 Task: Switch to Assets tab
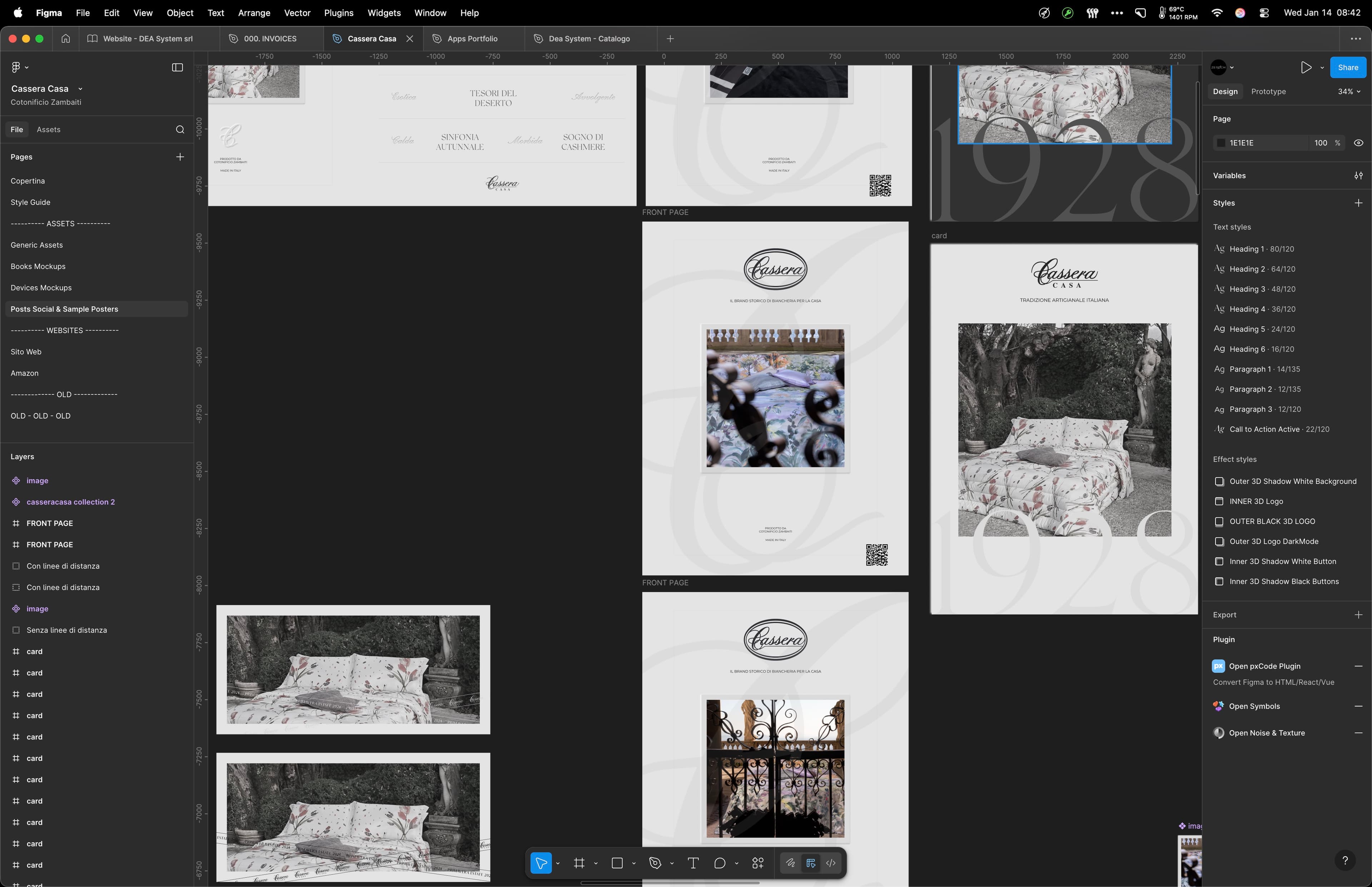click(48, 130)
